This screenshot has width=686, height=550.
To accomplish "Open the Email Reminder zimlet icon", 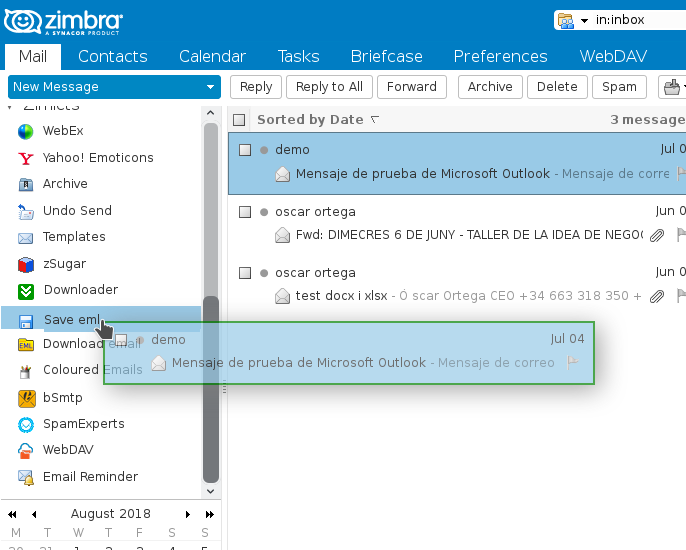I will click(x=26, y=477).
